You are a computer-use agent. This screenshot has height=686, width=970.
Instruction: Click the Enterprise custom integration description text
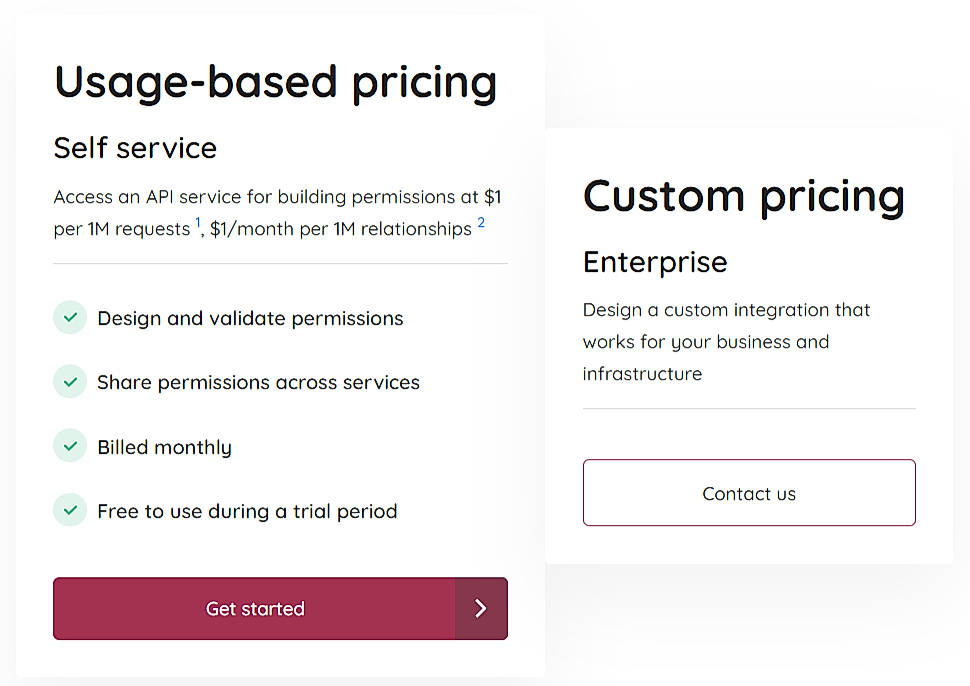[726, 339]
